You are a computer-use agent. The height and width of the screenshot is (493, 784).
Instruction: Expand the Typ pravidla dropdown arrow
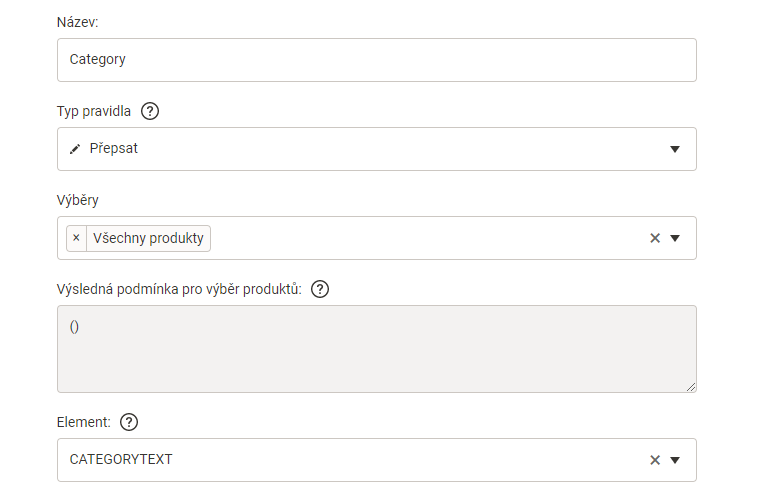675,149
